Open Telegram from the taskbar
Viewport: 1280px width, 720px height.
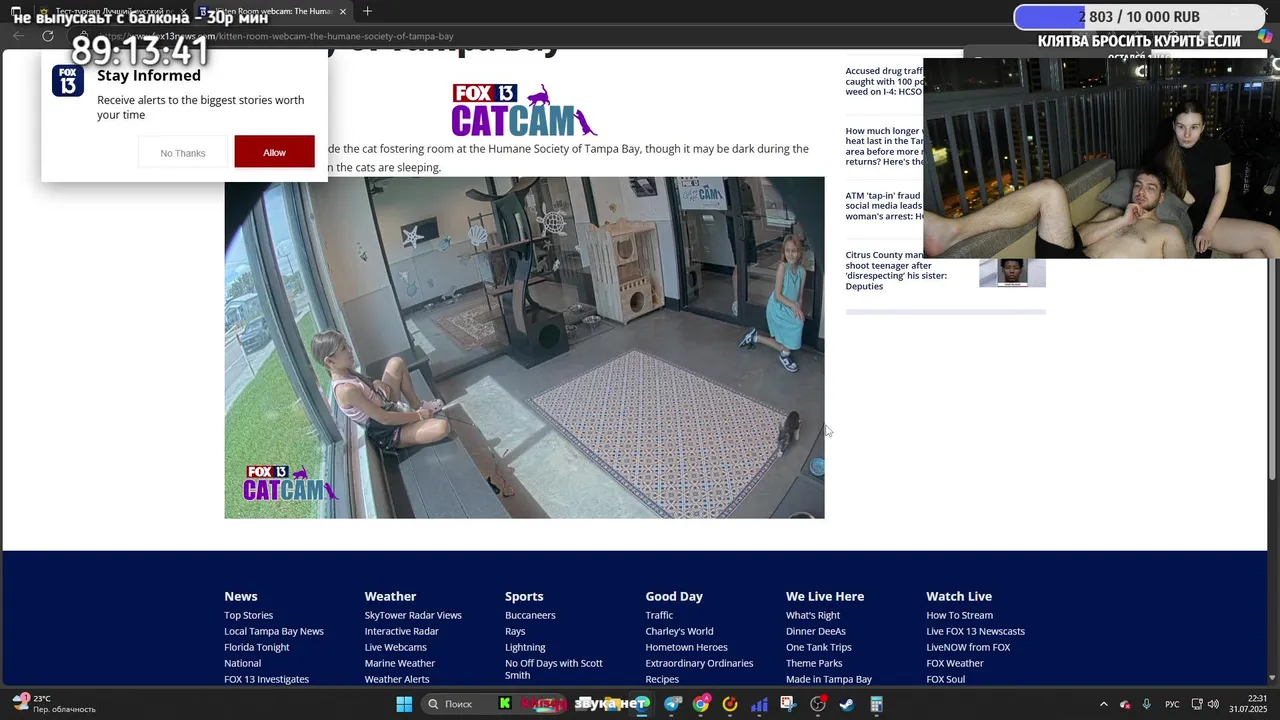click(672, 704)
